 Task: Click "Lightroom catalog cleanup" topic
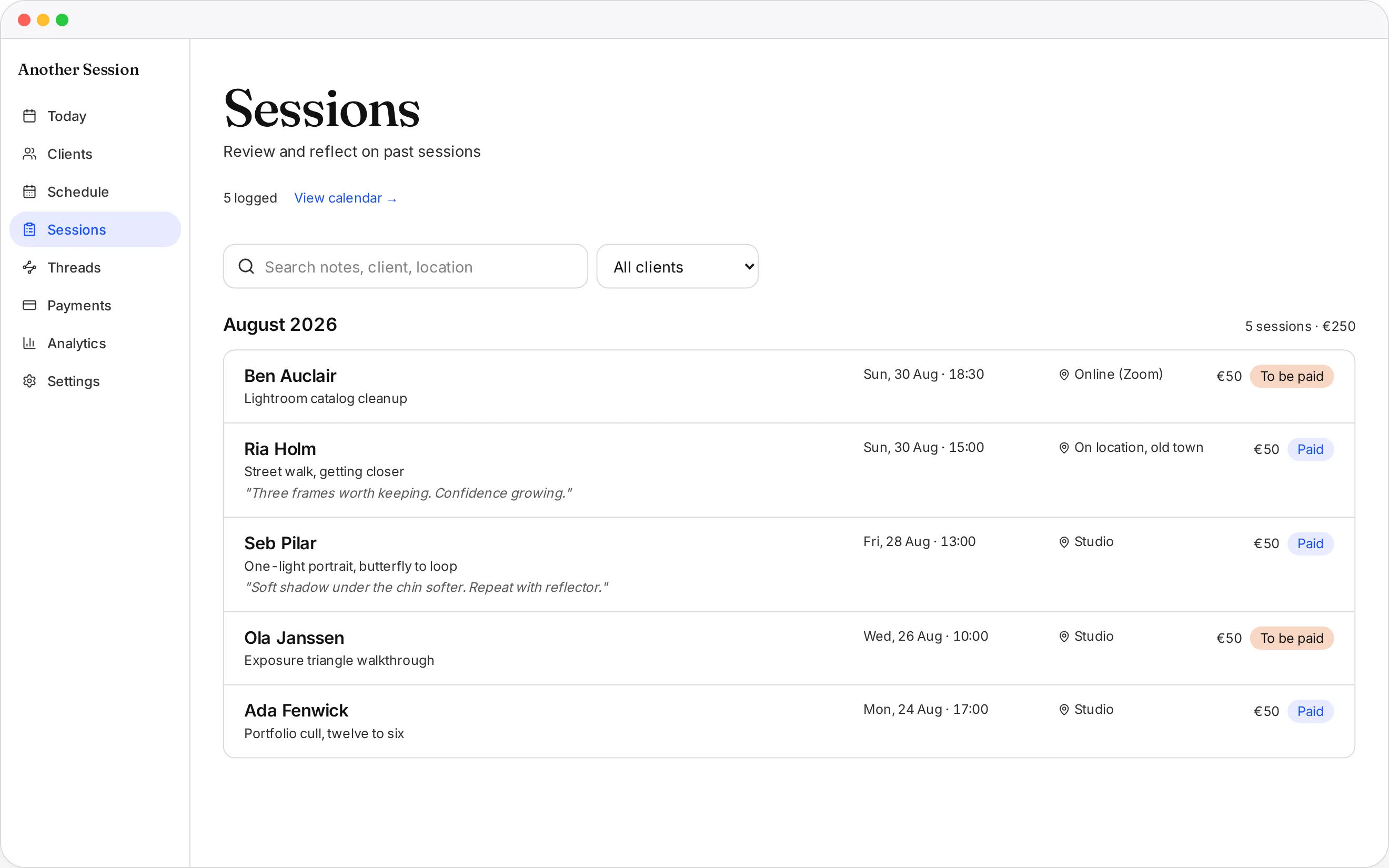tap(326, 398)
